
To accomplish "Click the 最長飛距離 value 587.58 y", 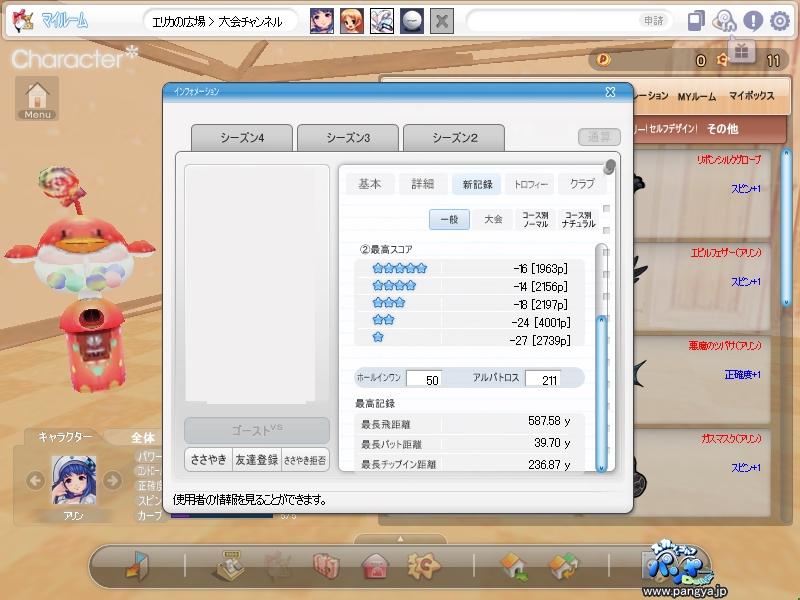I will pyautogui.click(x=549, y=421).
